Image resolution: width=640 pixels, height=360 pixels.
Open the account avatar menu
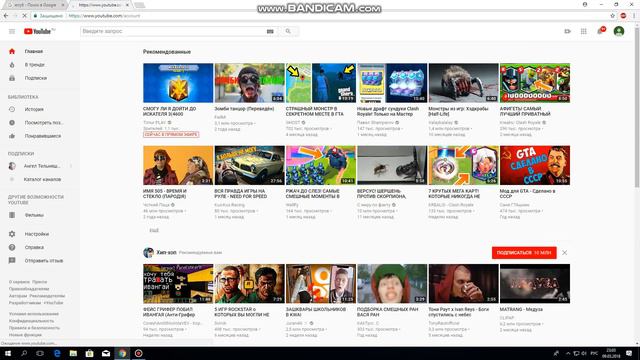click(619, 31)
